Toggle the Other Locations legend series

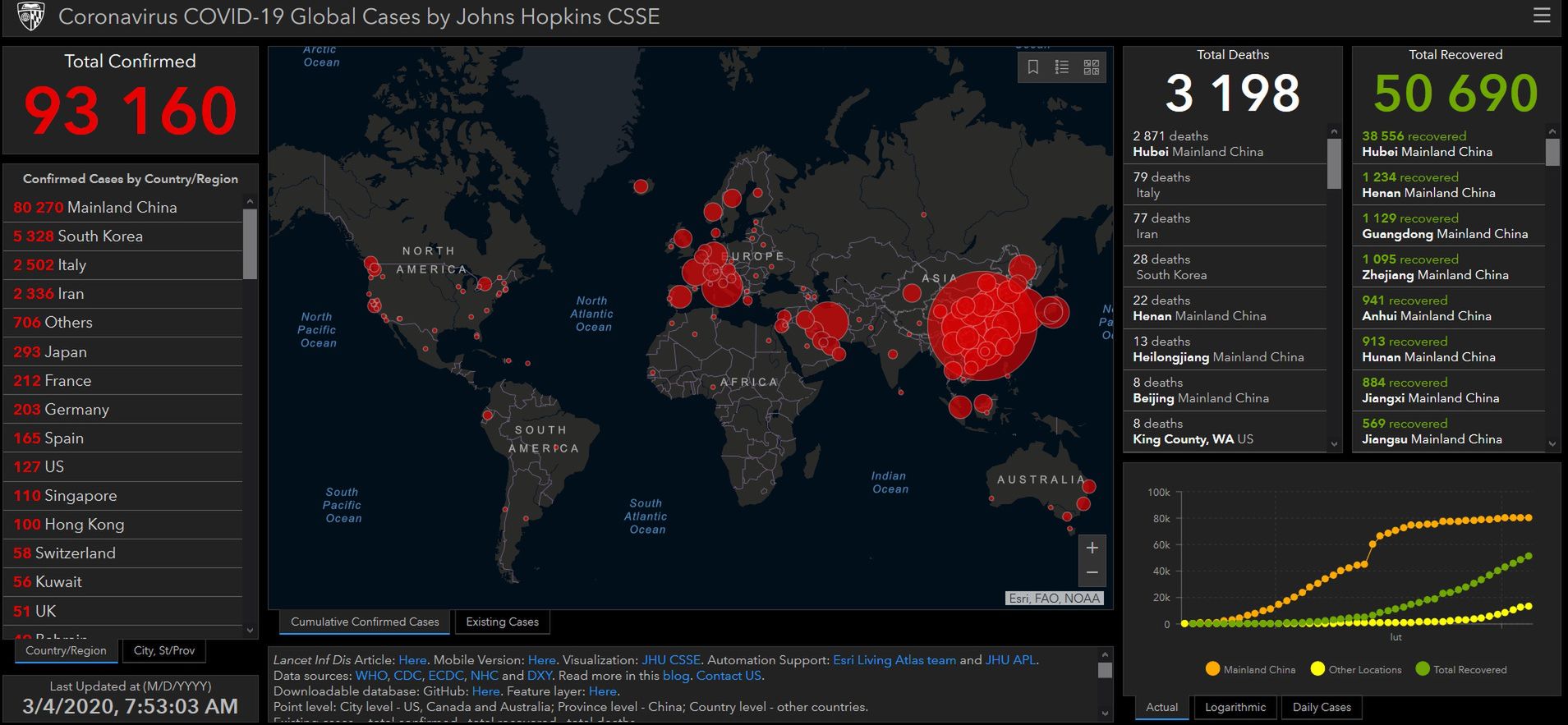click(x=1356, y=669)
